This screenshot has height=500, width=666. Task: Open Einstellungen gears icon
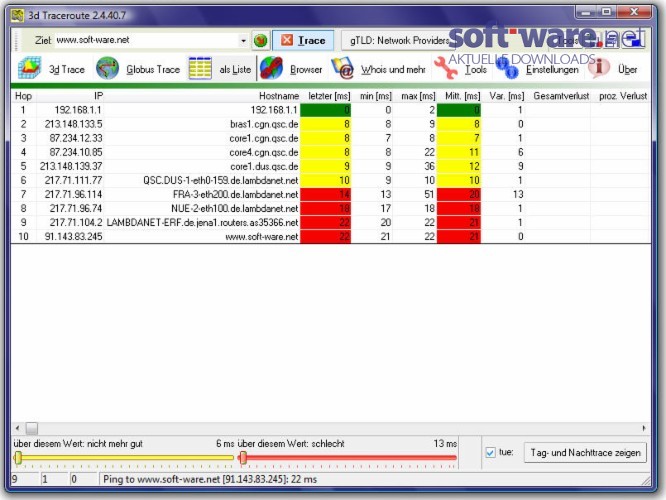(x=507, y=68)
